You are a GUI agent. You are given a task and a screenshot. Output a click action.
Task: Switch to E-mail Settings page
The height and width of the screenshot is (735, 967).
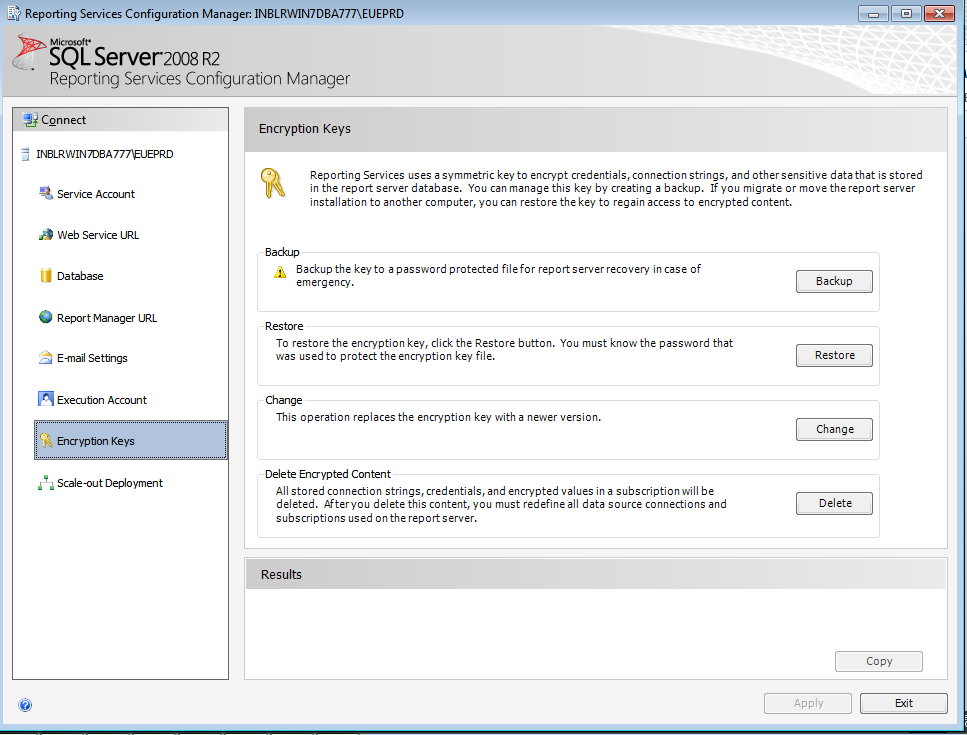click(x=92, y=358)
